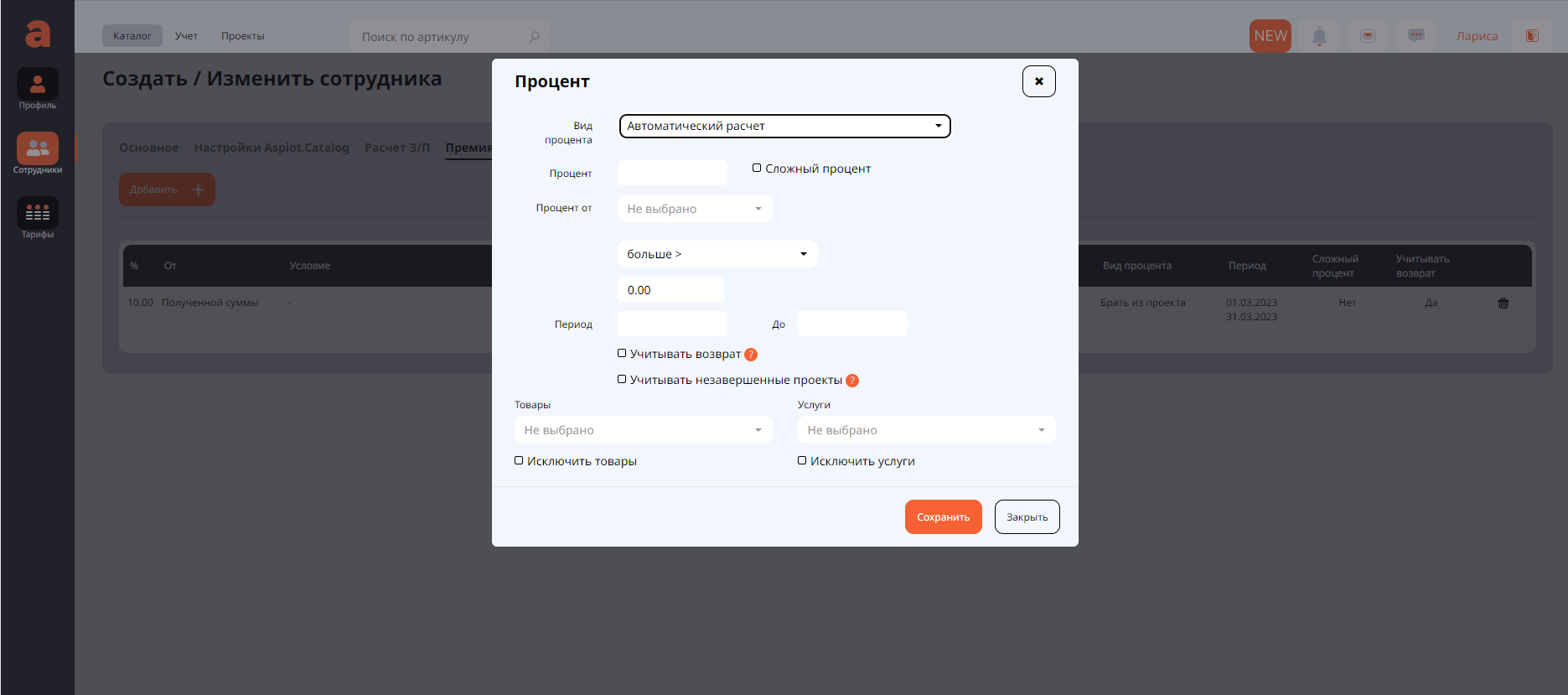Viewport: 1568px width, 695px height.
Task: Click the notification bell icon
Action: coord(1319,36)
